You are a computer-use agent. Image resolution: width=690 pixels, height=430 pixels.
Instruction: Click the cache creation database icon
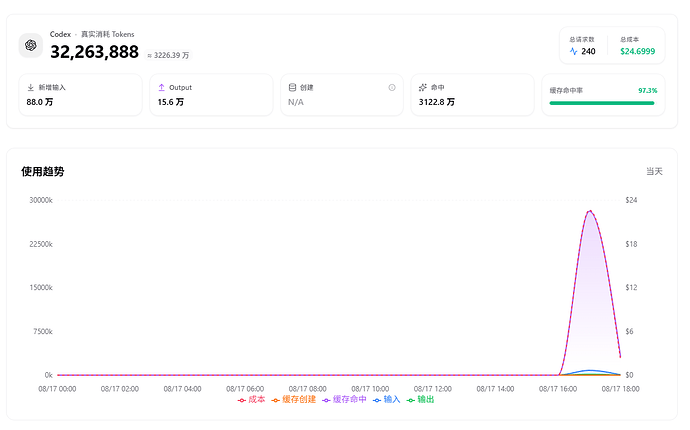292,88
